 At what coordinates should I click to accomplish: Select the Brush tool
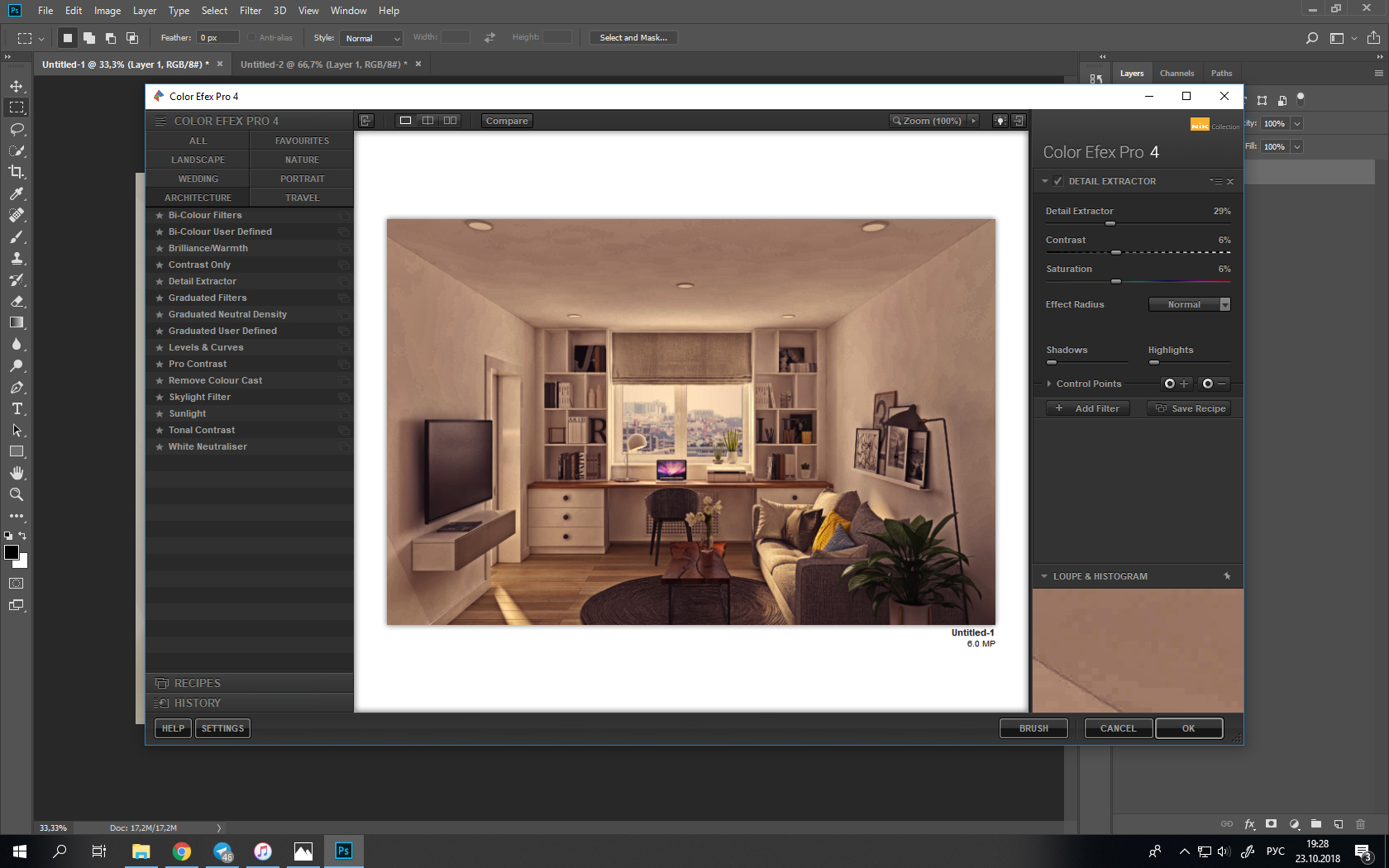[x=17, y=236]
